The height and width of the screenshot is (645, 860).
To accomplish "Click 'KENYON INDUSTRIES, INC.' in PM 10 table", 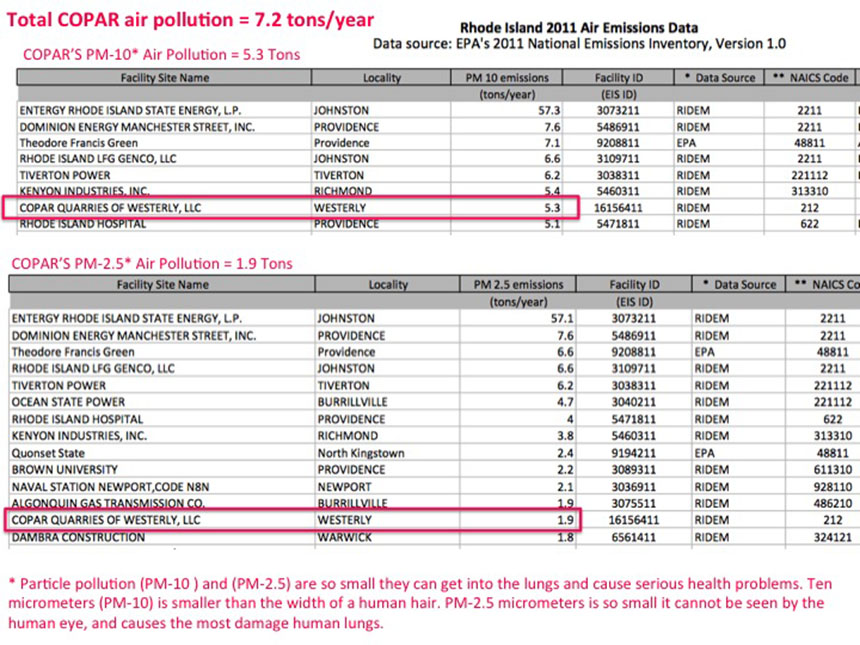I will click(84, 191).
